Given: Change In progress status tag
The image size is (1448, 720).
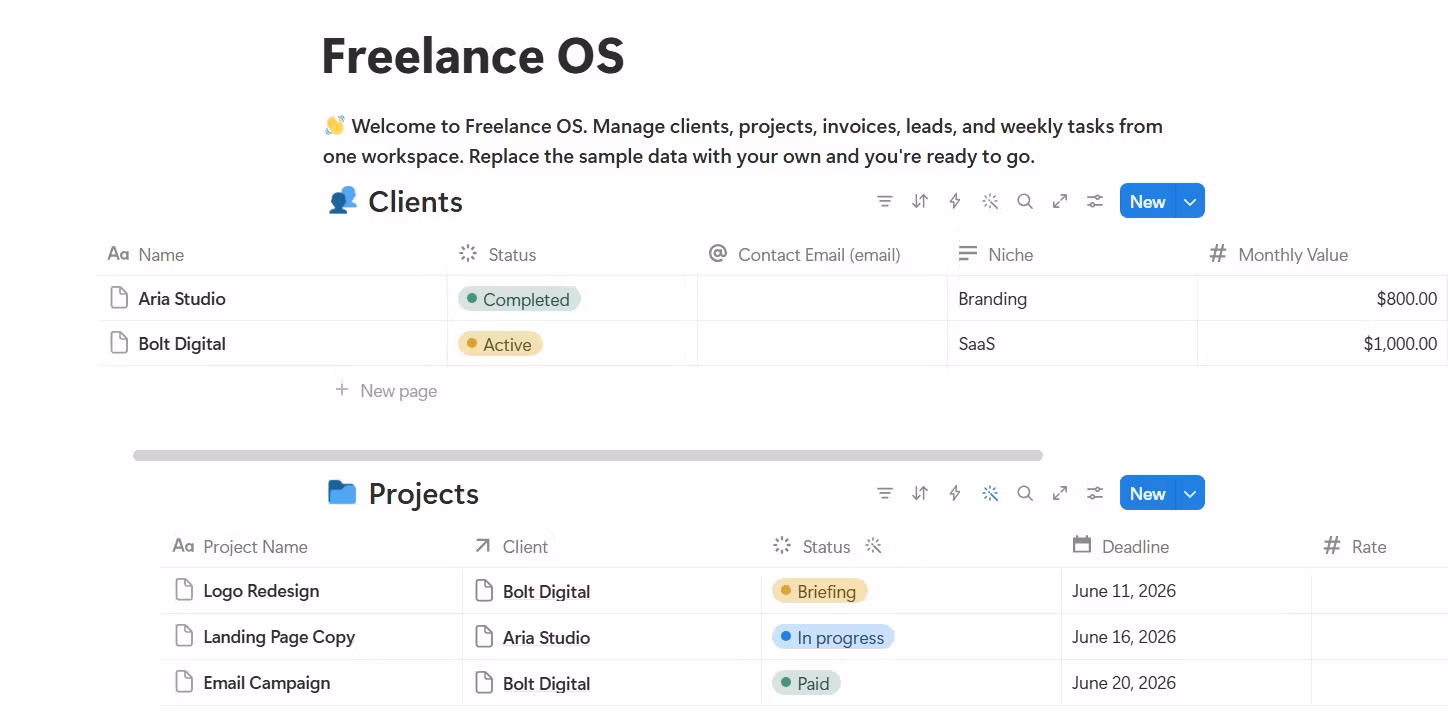Looking at the screenshot, I should pos(833,637).
